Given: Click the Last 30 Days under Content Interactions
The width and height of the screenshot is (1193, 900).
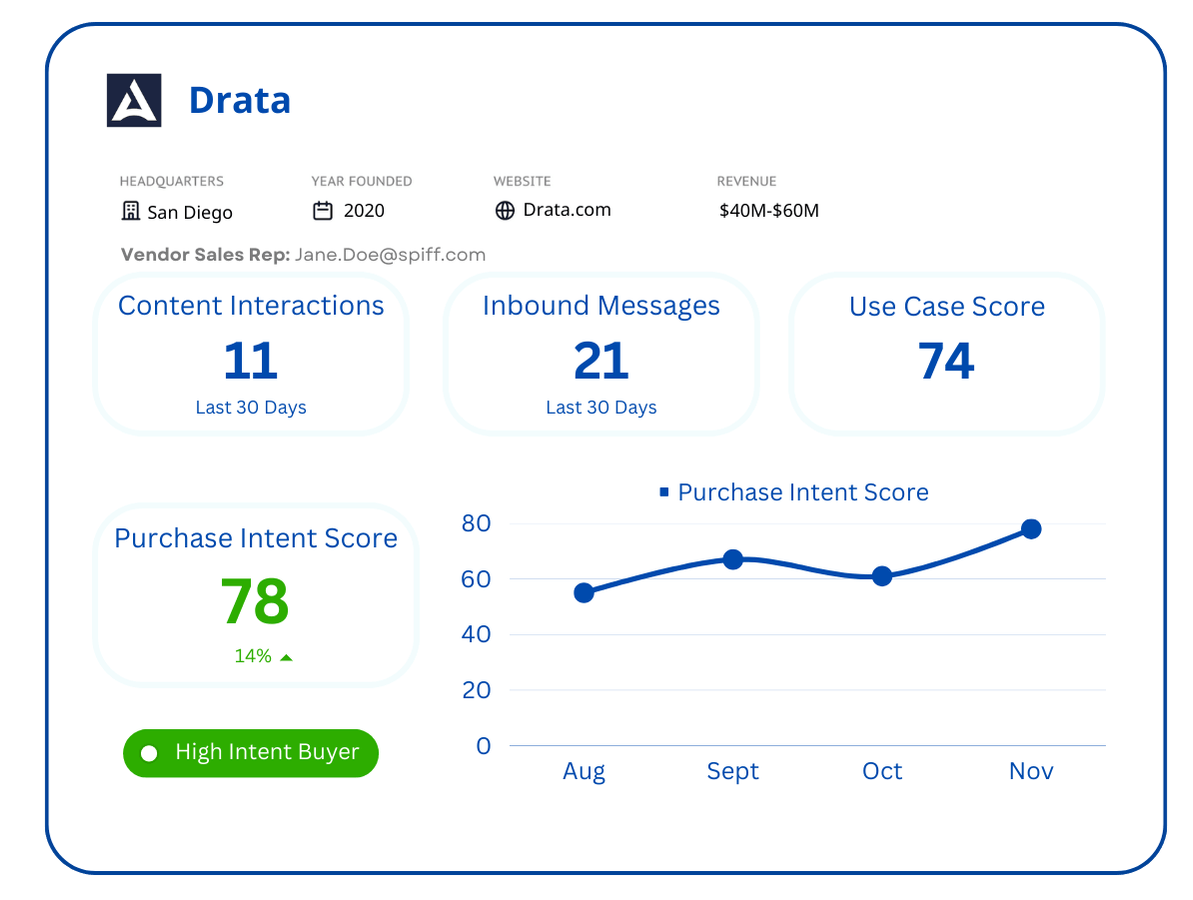Looking at the screenshot, I should click(x=251, y=408).
